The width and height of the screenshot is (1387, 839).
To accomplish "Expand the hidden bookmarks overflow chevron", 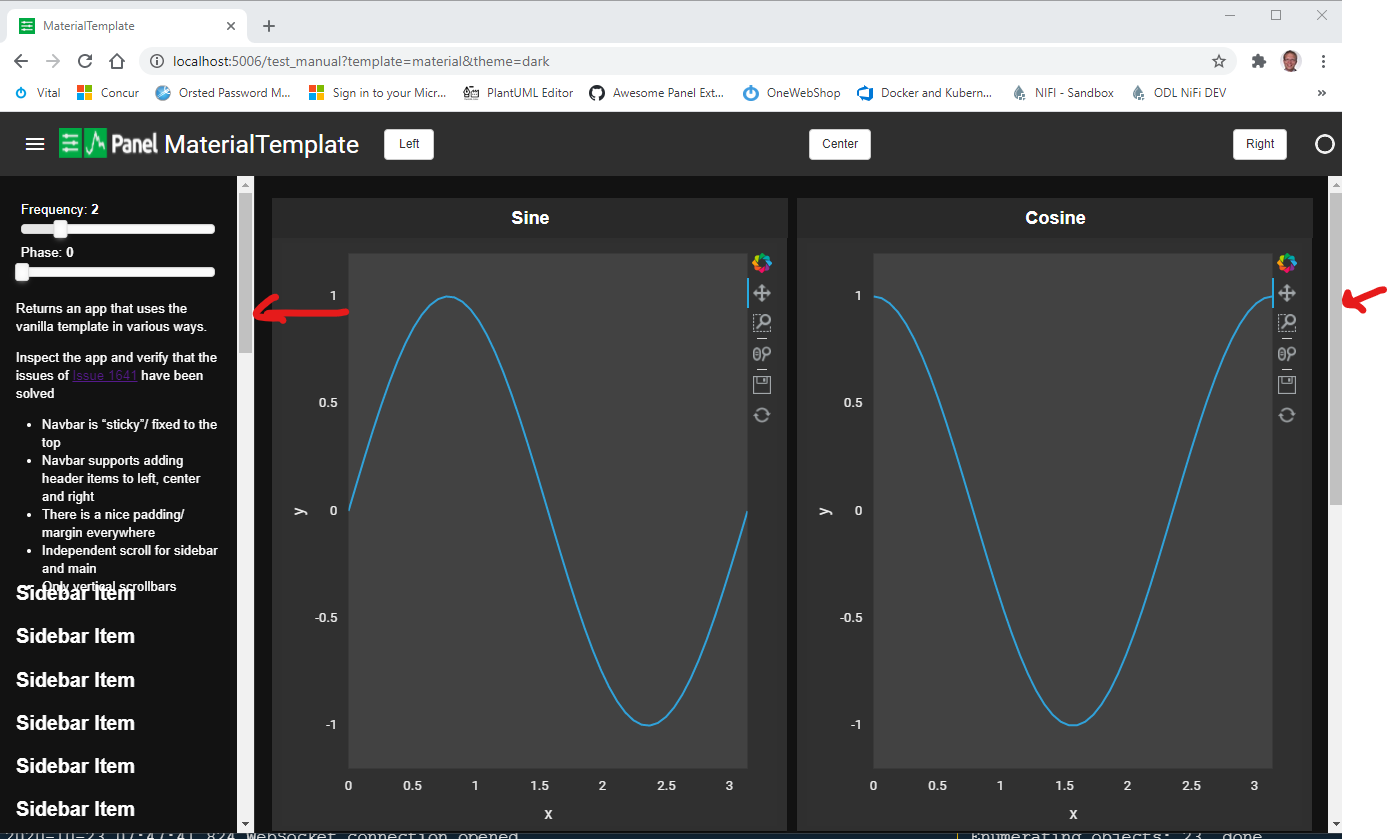I will [1321, 92].
